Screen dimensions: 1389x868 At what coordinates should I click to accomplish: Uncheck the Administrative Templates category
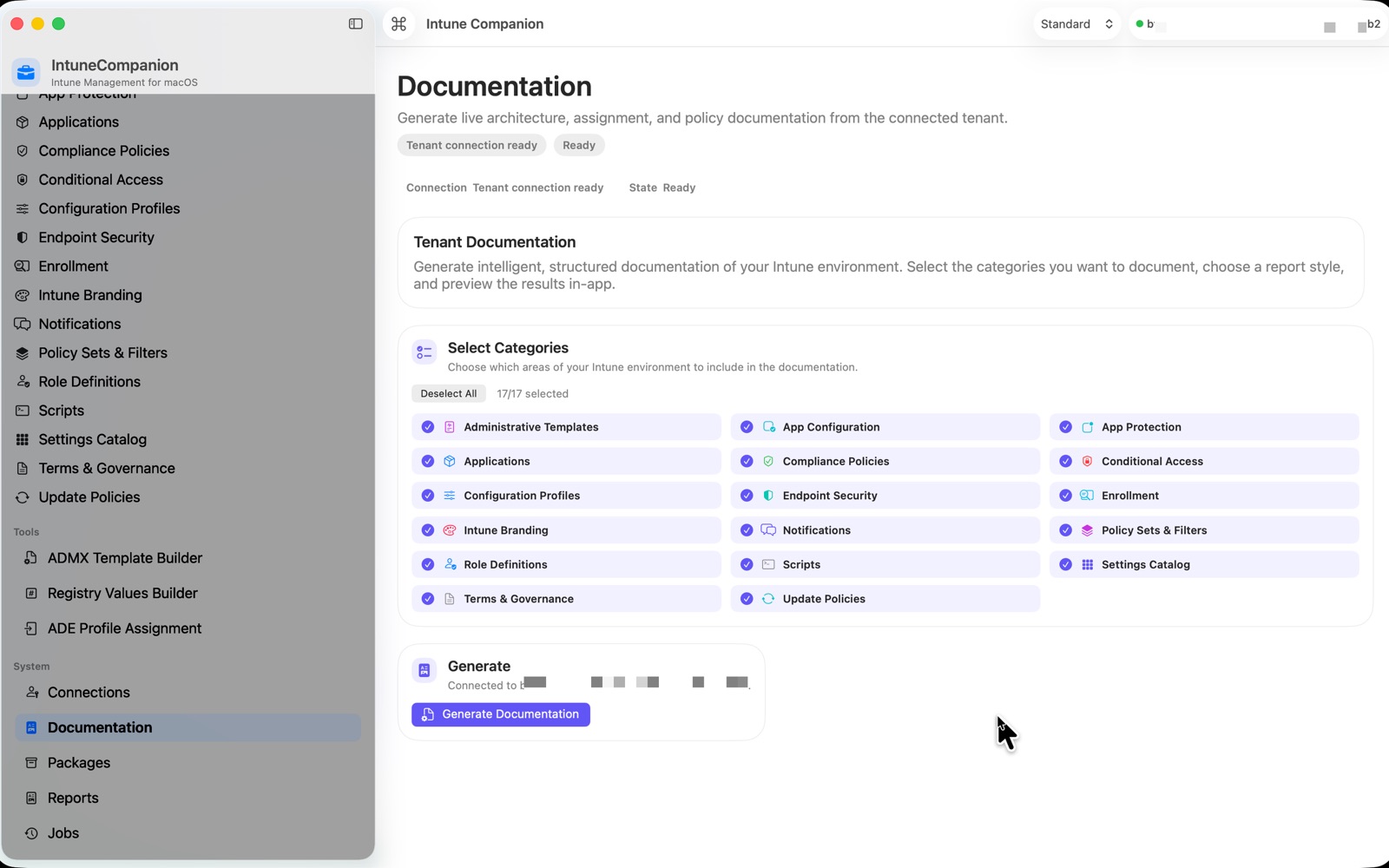pos(427,426)
